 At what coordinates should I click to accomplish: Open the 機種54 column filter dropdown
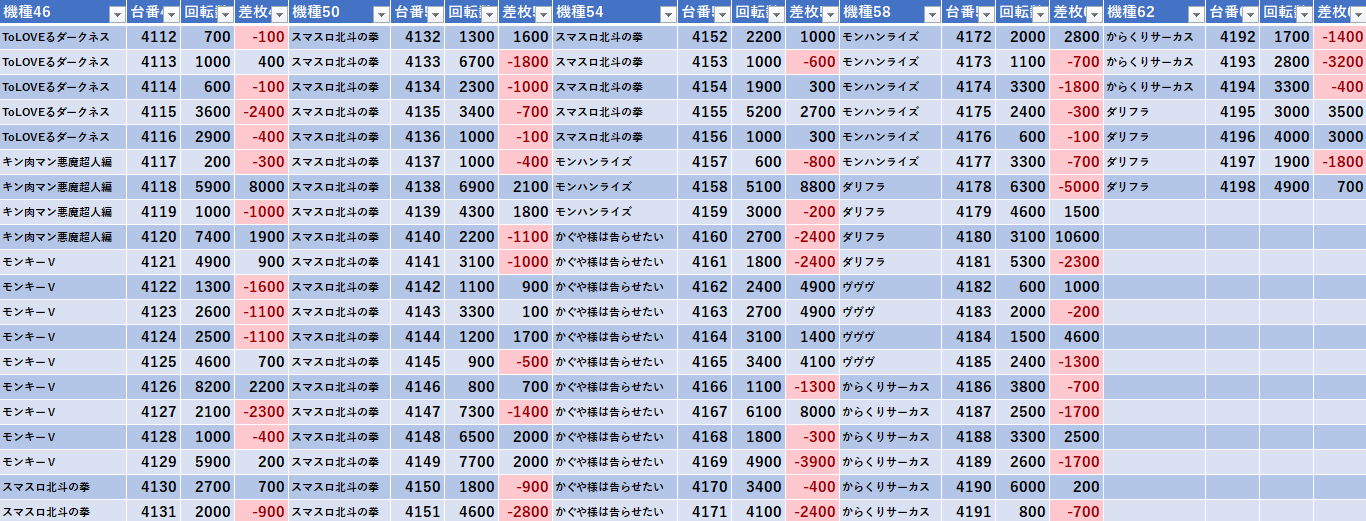tap(666, 14)
